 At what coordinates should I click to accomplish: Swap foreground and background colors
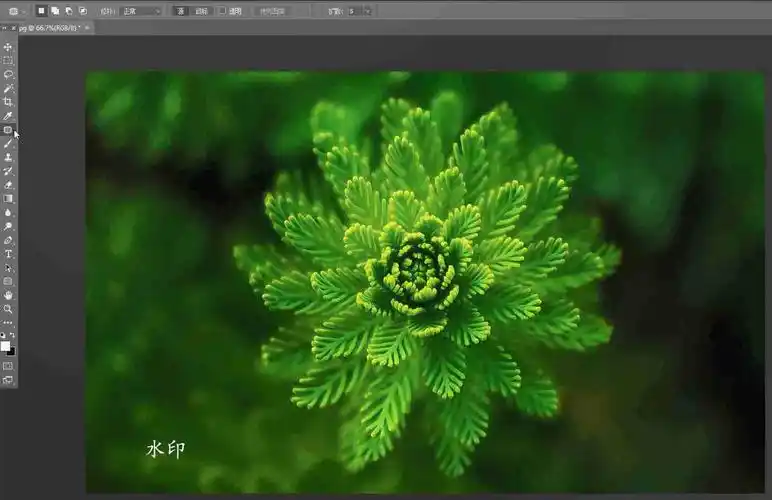click(12, 335)
